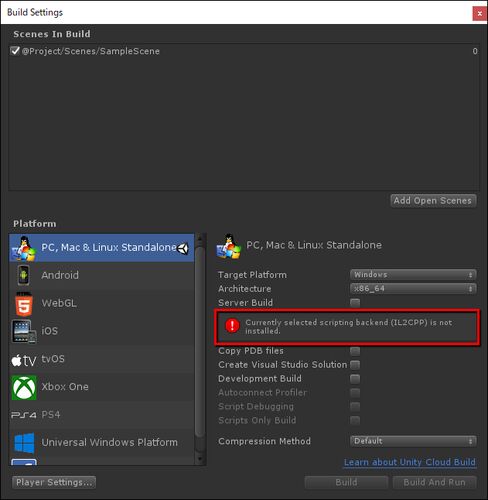Click the WebGL HTML5 icon

pos(24,304)
